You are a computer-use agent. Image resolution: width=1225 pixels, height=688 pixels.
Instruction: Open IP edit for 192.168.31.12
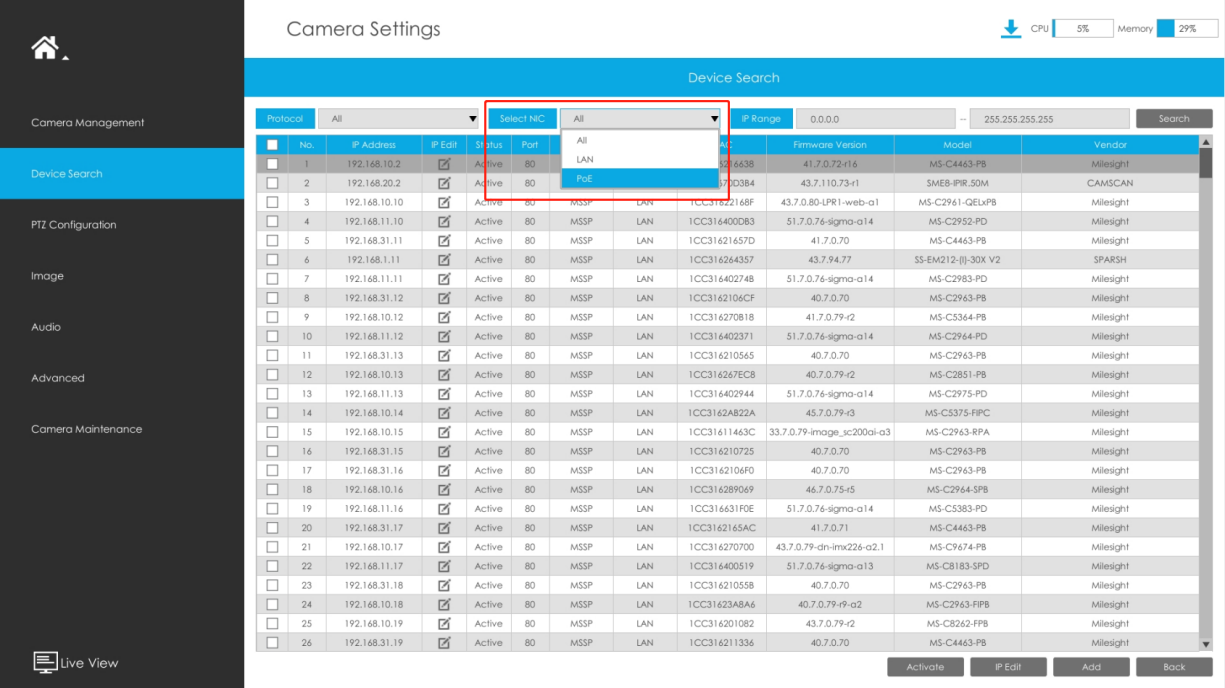coord(444,298)
